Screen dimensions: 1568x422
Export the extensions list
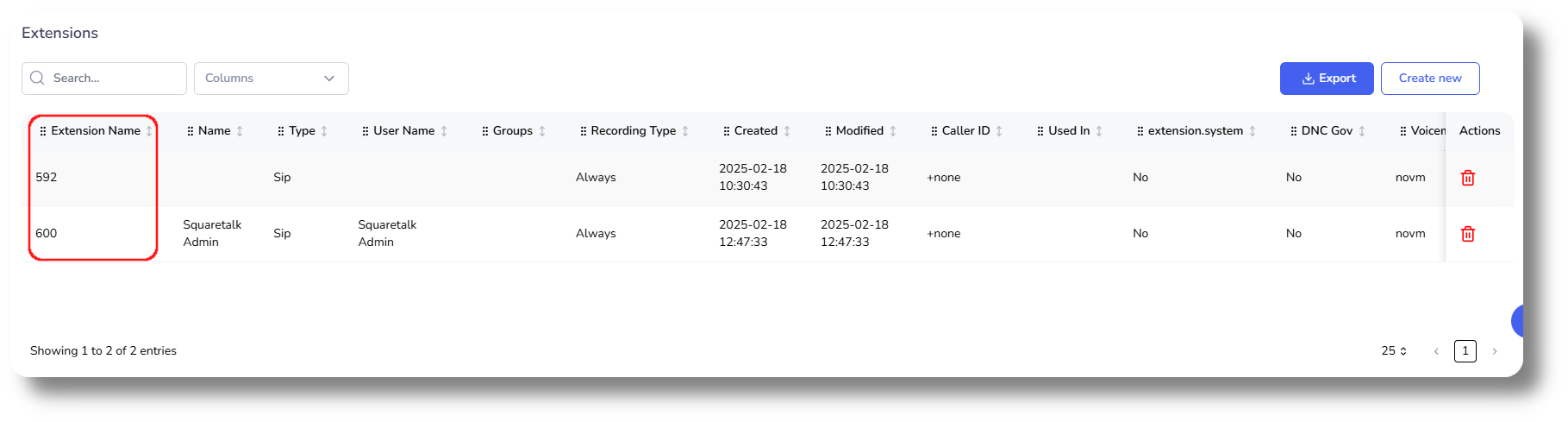pos(1327,79)
